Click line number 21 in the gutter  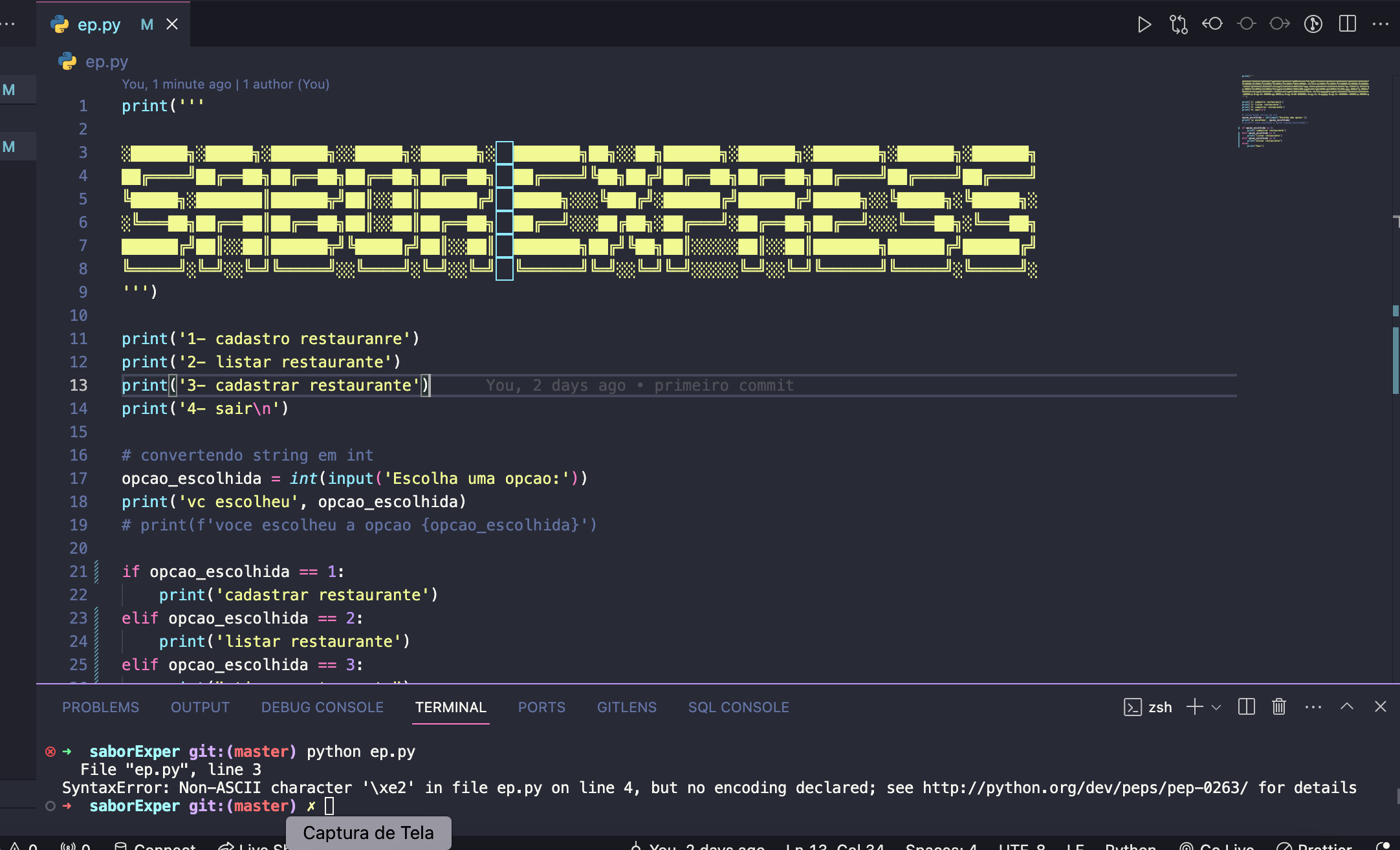pos(78,572)
